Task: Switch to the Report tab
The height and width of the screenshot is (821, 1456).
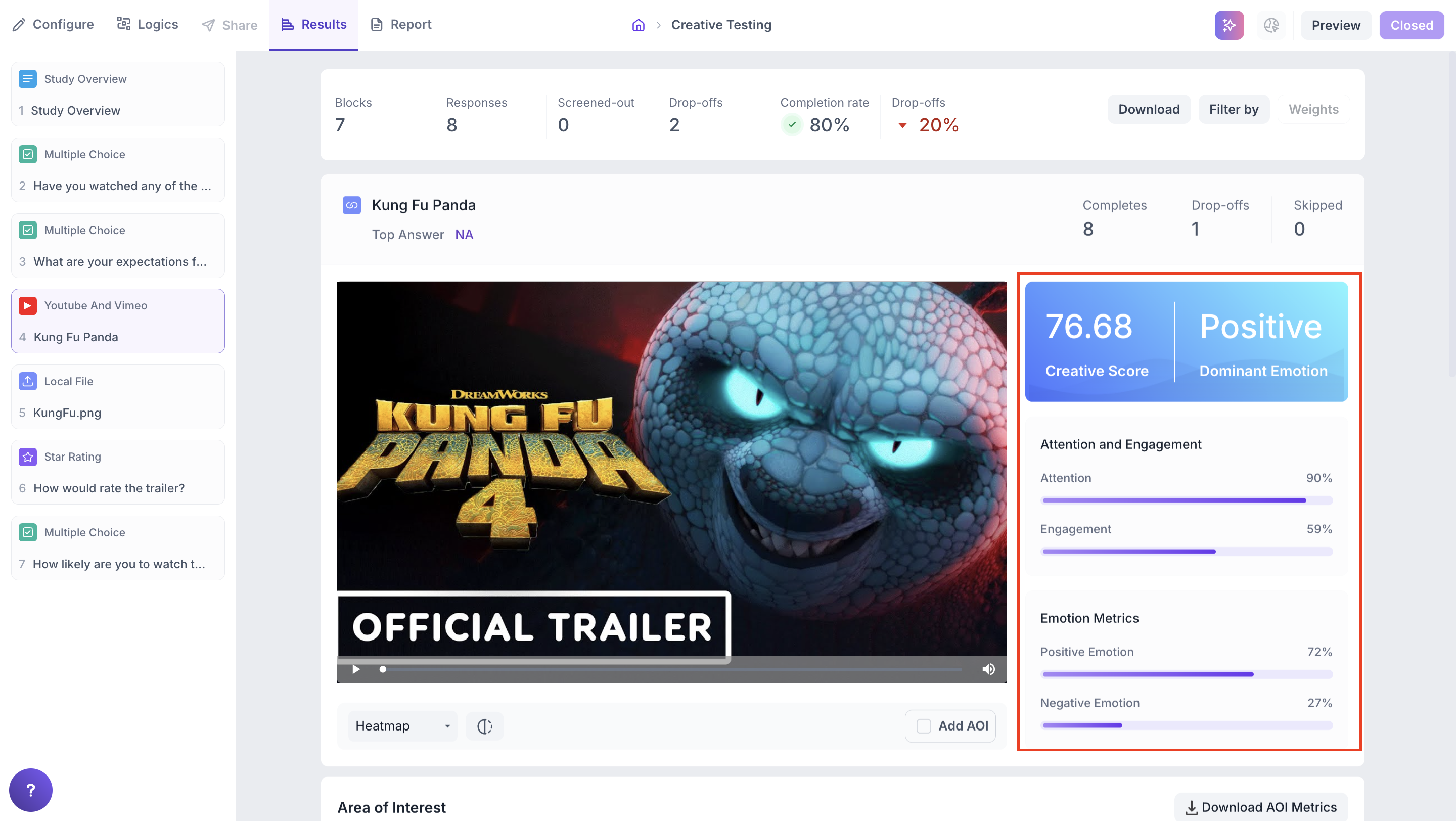Action: pos(401,24)
